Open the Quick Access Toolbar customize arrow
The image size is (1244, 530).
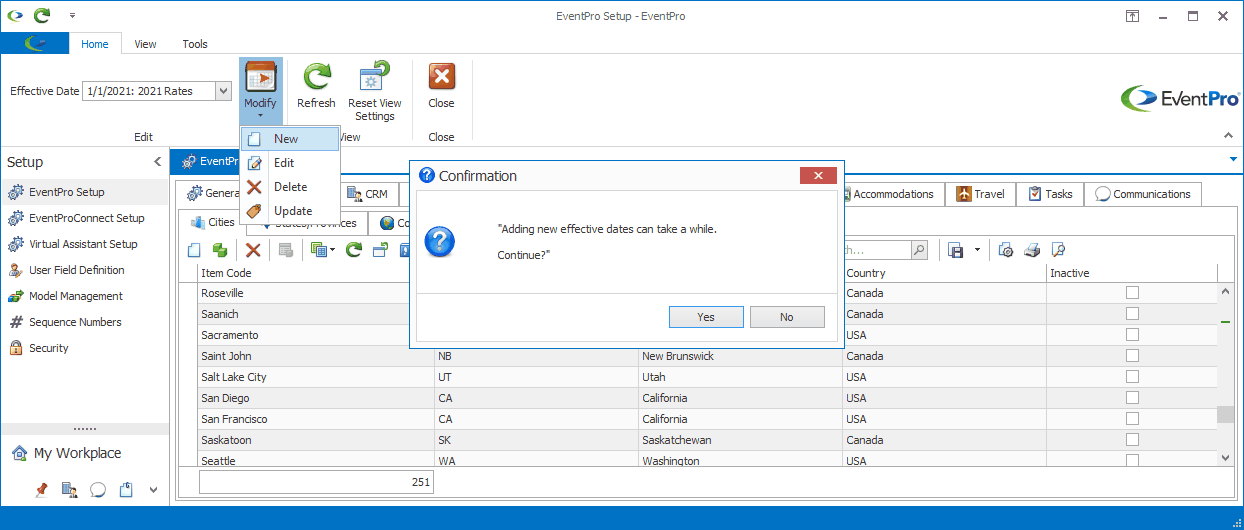72,16
